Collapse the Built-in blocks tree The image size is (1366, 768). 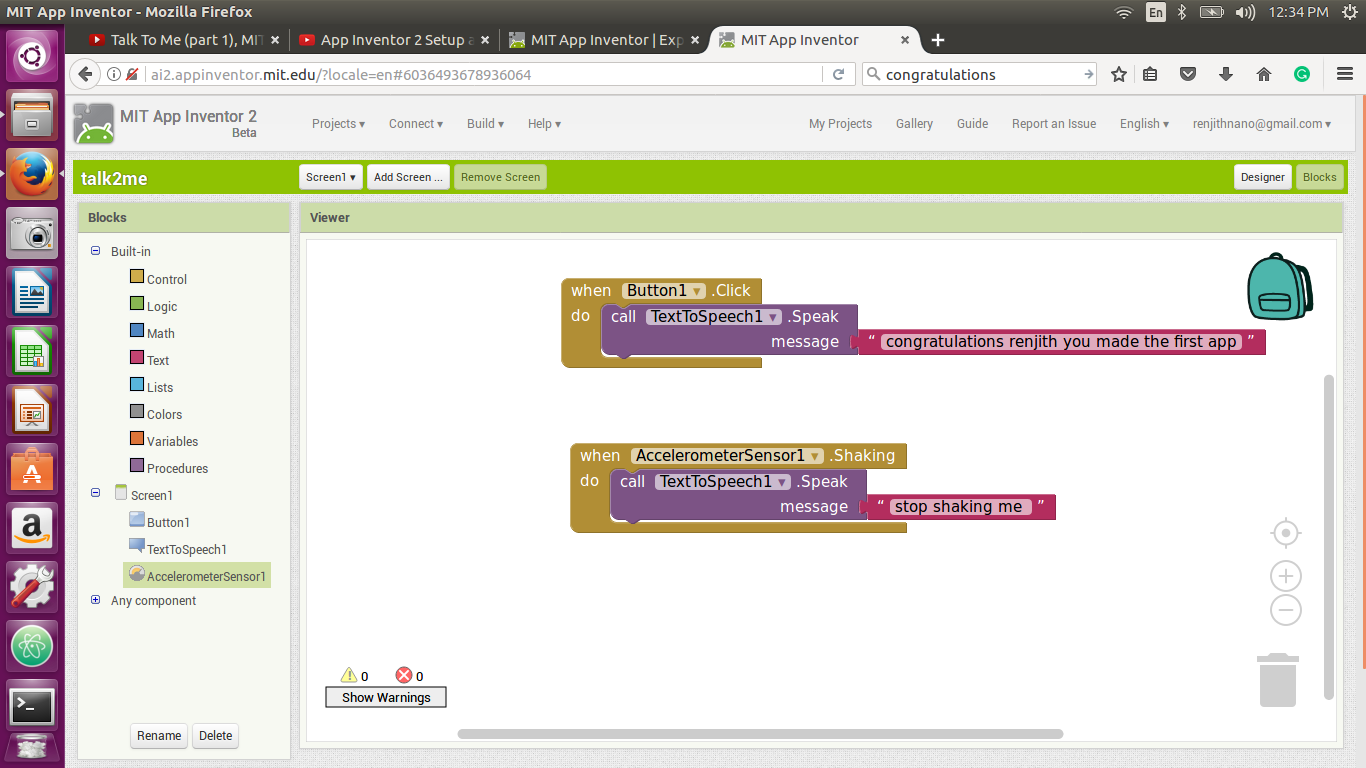click(96, 251)
